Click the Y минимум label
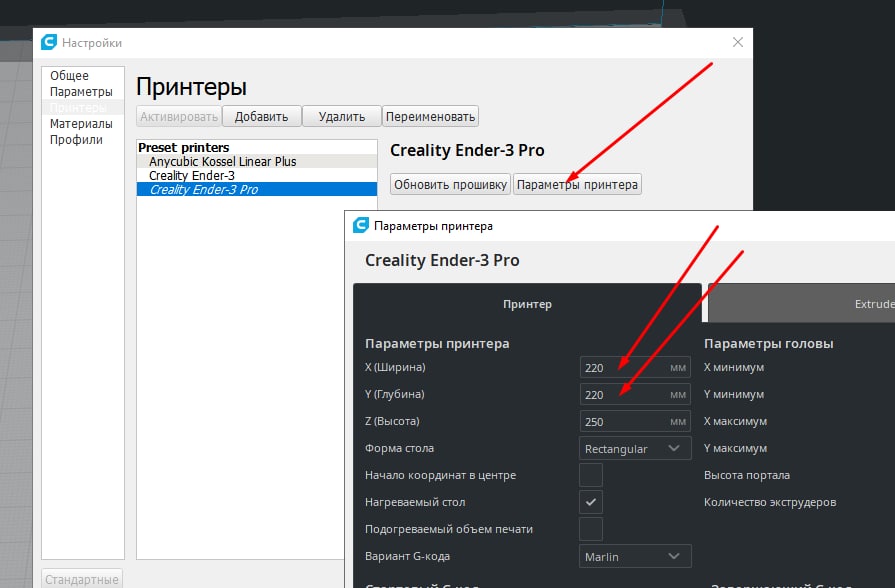Image resolution: width=895 pixels, height=588 pixels. tap(733, 394)
